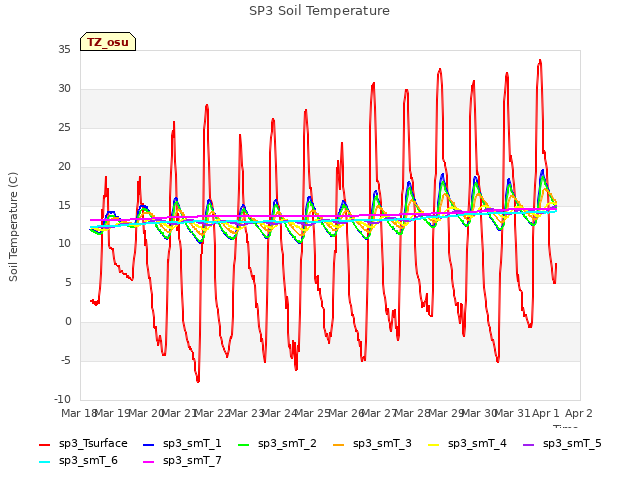Click the -5 y-axis tick label

[65, 361]
